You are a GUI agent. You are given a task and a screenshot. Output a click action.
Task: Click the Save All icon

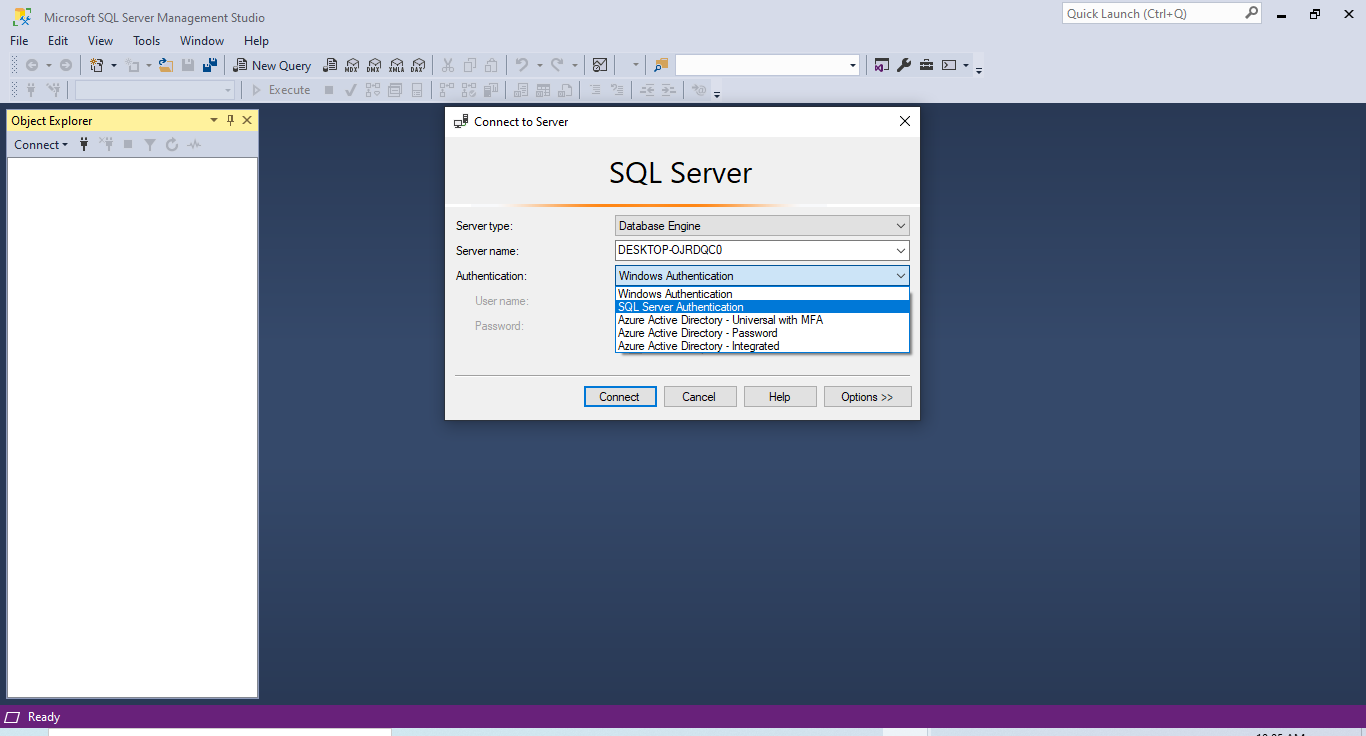coord(210,65)
